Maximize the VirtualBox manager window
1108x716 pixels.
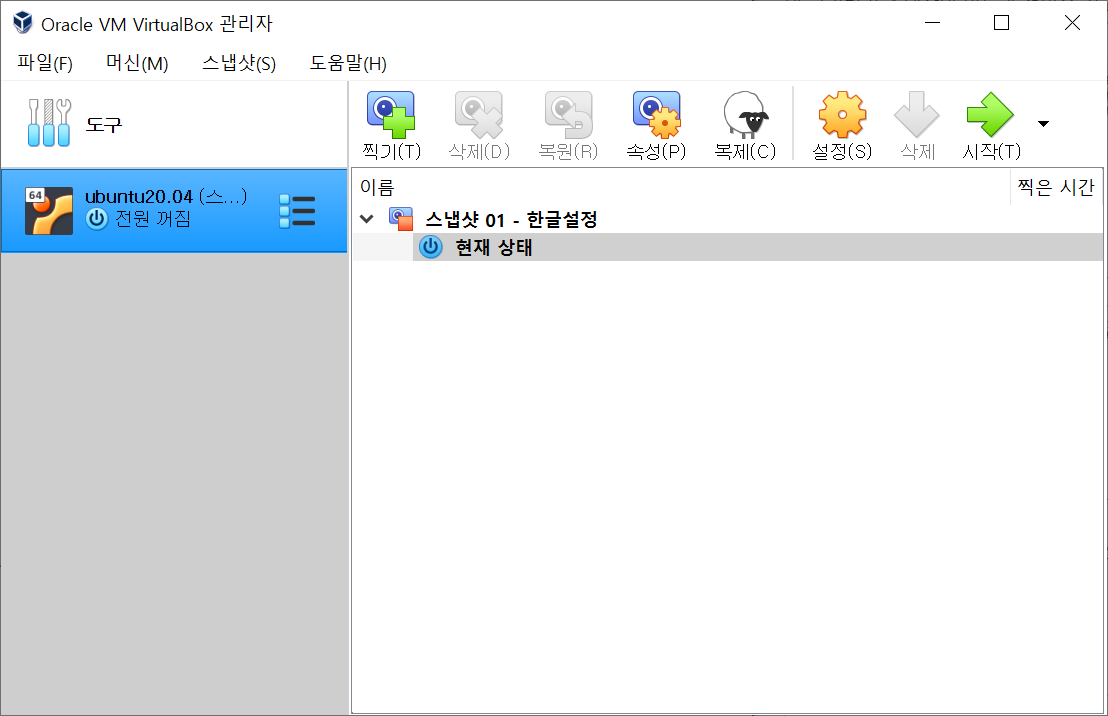coord(1001,23)
